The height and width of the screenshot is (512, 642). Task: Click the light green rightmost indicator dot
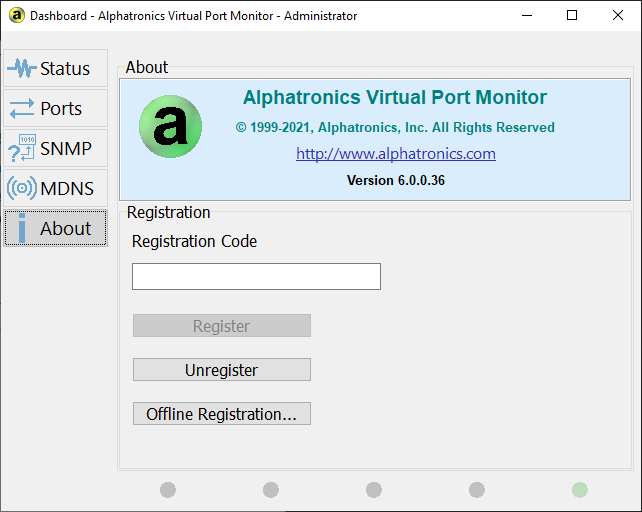[x=580, y=490]
